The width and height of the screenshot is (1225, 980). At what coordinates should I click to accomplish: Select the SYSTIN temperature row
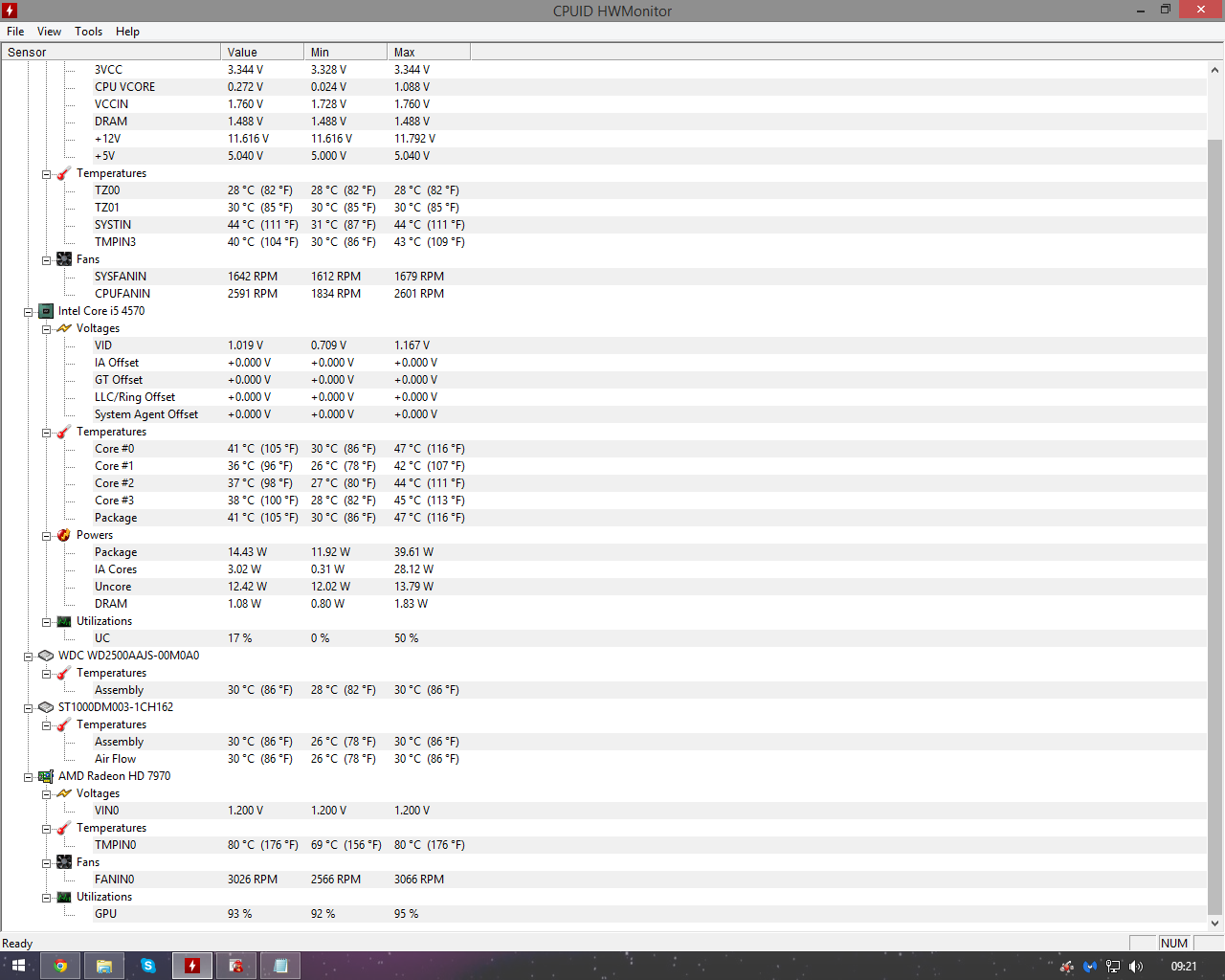point(604,225)
